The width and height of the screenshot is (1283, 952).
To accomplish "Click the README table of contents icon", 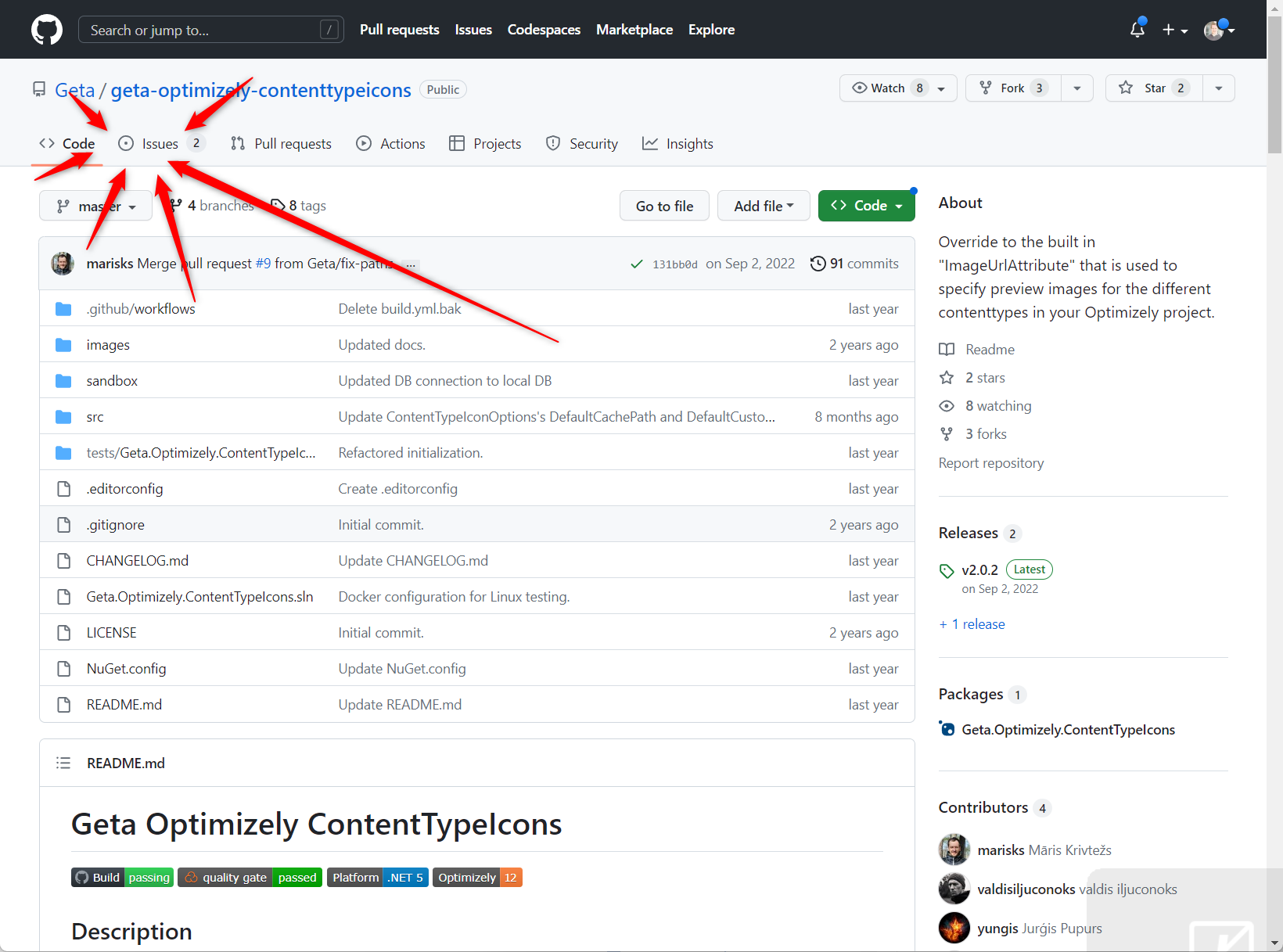I will tap(63, 763).
